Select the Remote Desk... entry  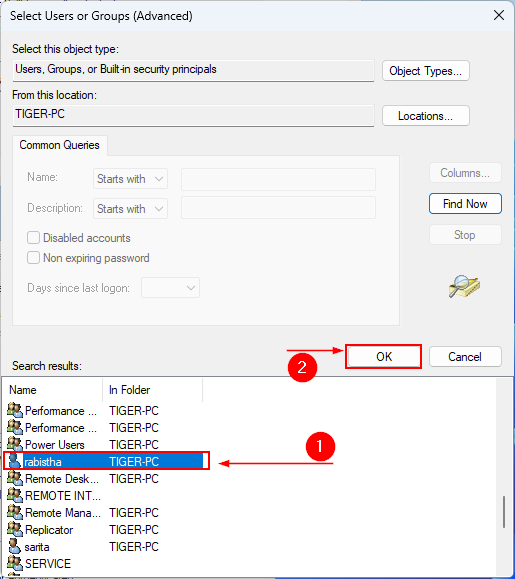62,479
